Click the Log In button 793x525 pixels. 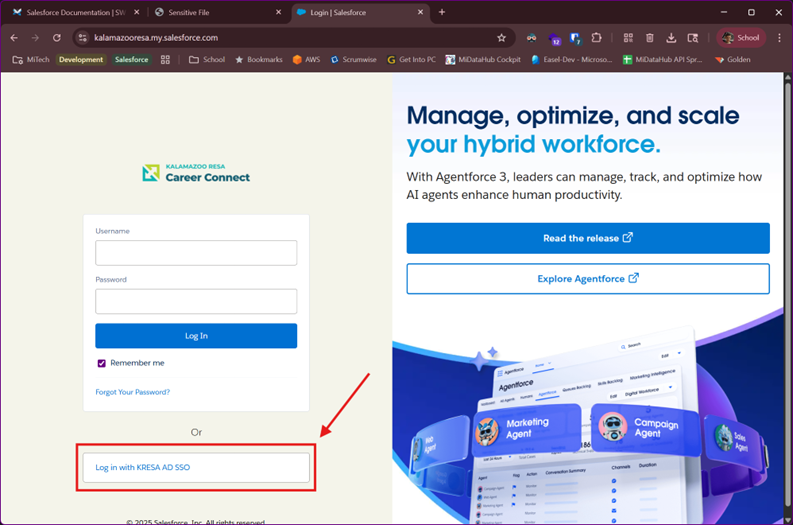pyautogui.click(x=196, y=336)
